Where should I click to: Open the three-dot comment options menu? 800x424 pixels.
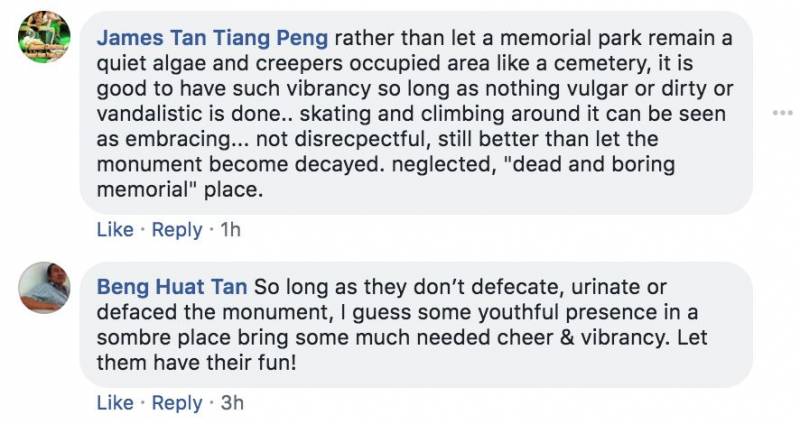tap(782, 113)
